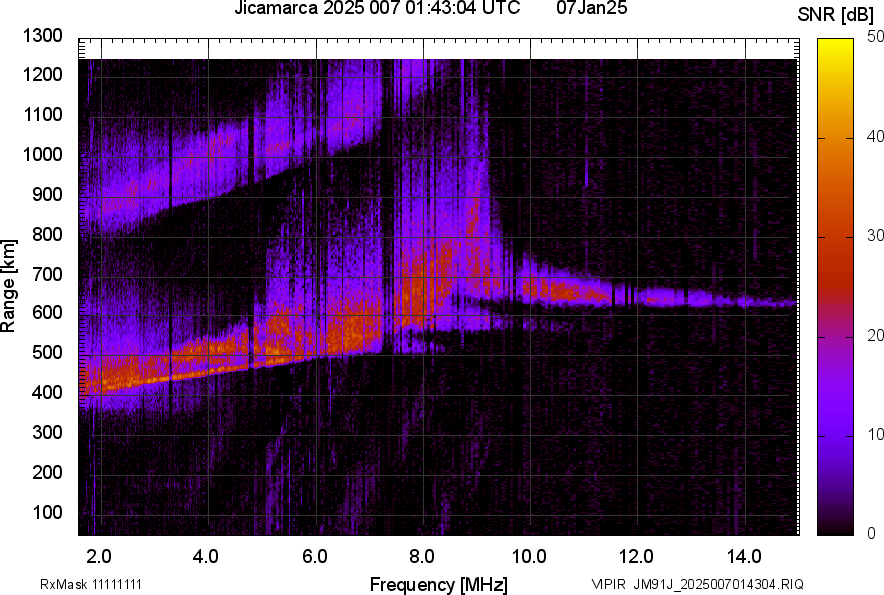Click the frequency tick label '12.0'
Viewport: 884px width, 595px height.
pos(637,556)
